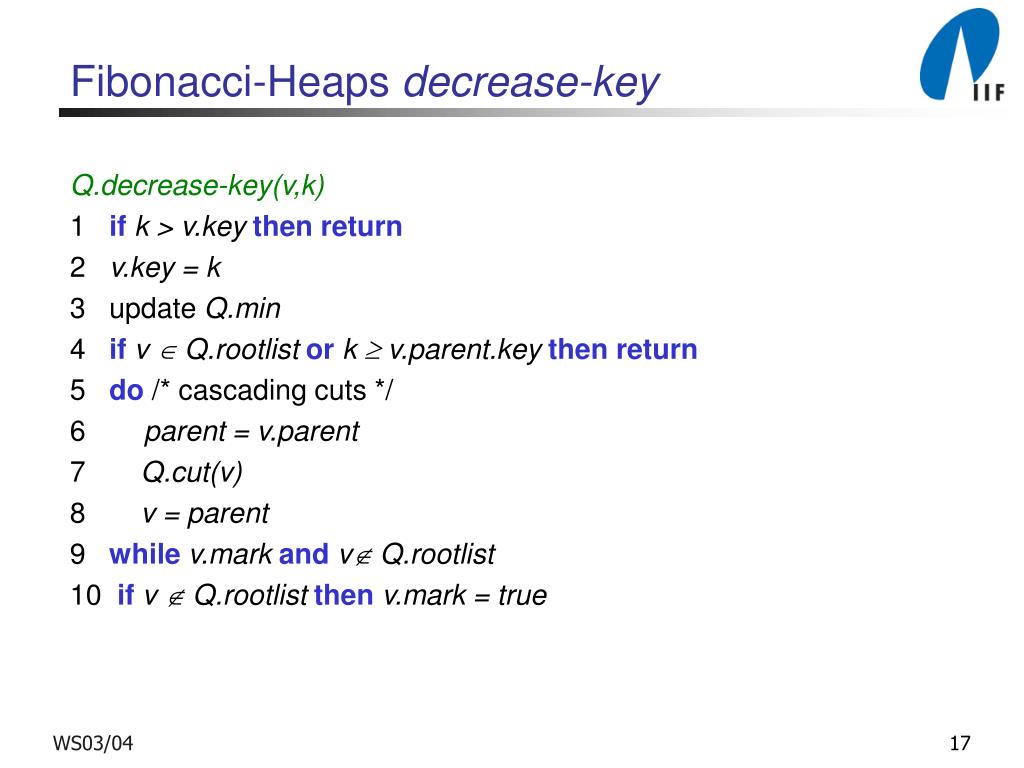Click the blue 'while' keyword on line 9
1024x768 pixels.
(x=144, y=554)
